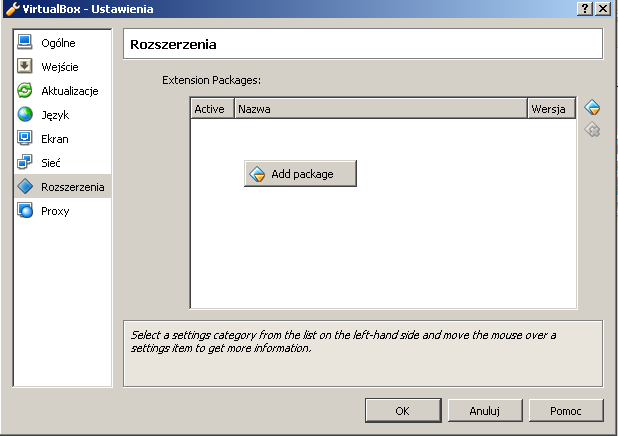
Task: Cancel changes with the Anuluj button
Action: coord(485,411)
